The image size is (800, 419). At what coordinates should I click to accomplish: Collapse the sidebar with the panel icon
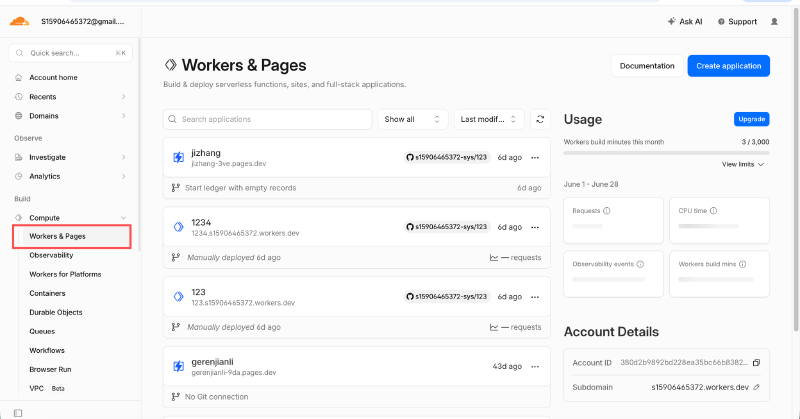18,412
